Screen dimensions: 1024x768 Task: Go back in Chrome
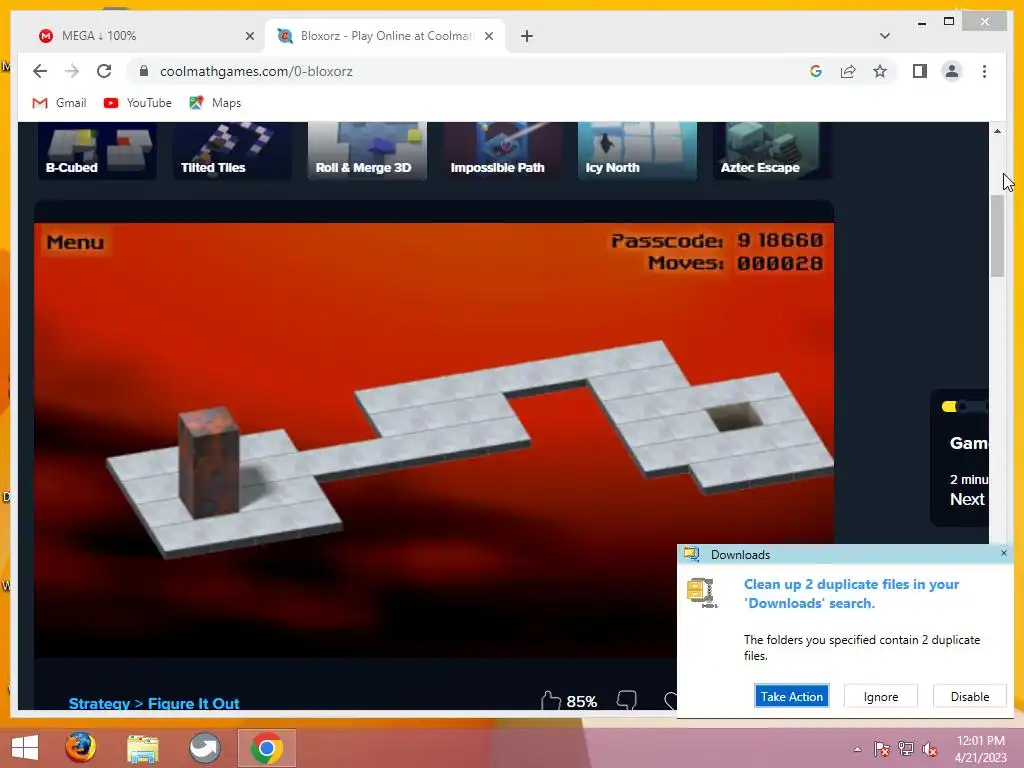40,71
